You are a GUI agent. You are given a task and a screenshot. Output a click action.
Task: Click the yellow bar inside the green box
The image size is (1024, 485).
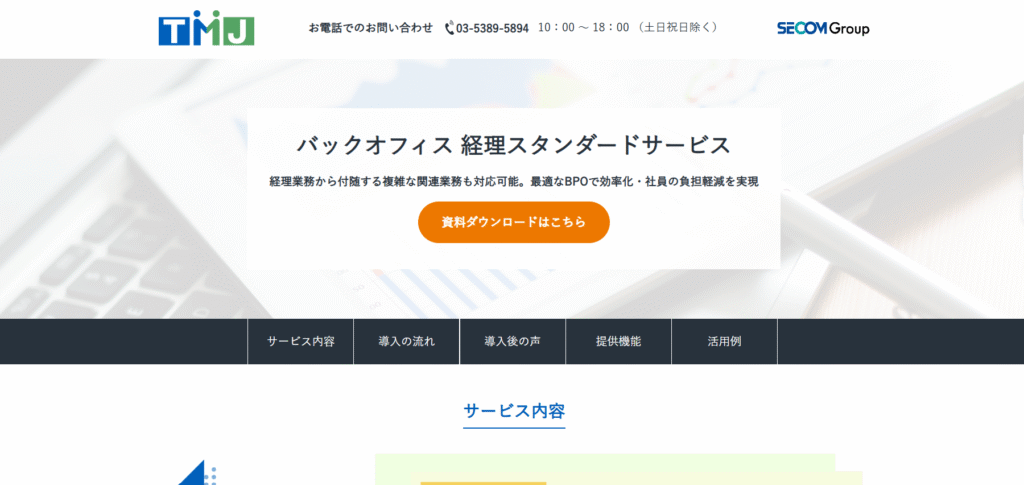click(x=483, y=482)
